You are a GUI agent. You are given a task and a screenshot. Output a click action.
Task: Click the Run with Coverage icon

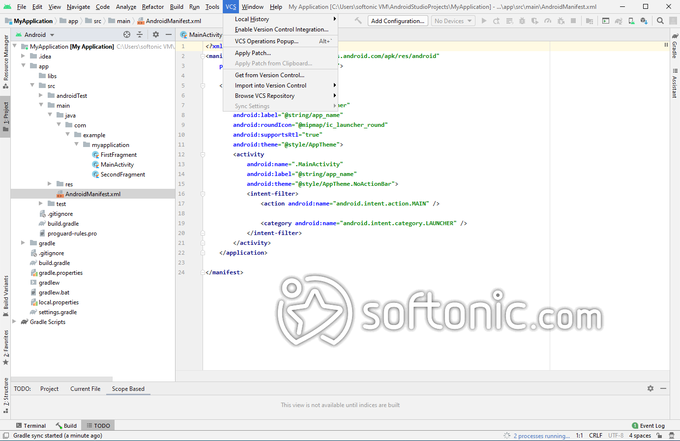[535, 21]
